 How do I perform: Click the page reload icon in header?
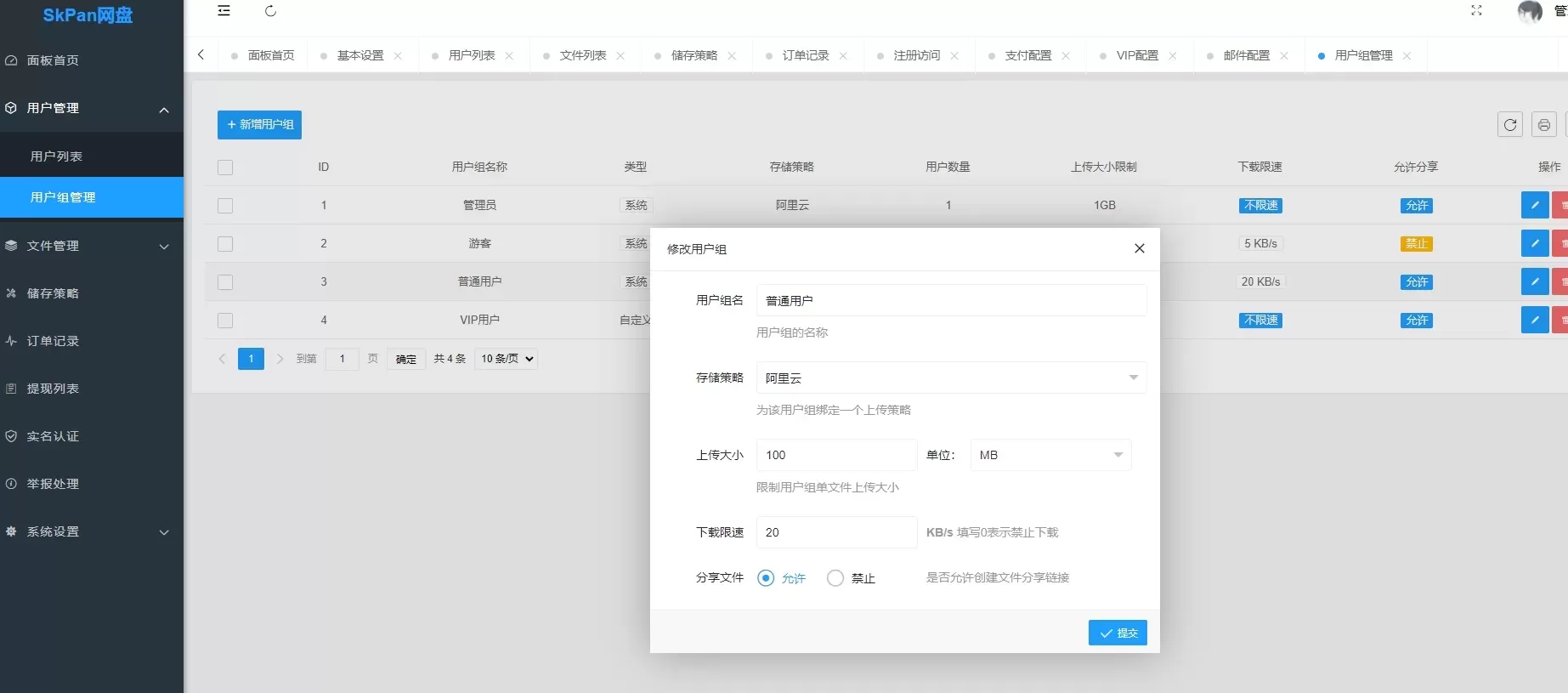click(x=270, y=11)
